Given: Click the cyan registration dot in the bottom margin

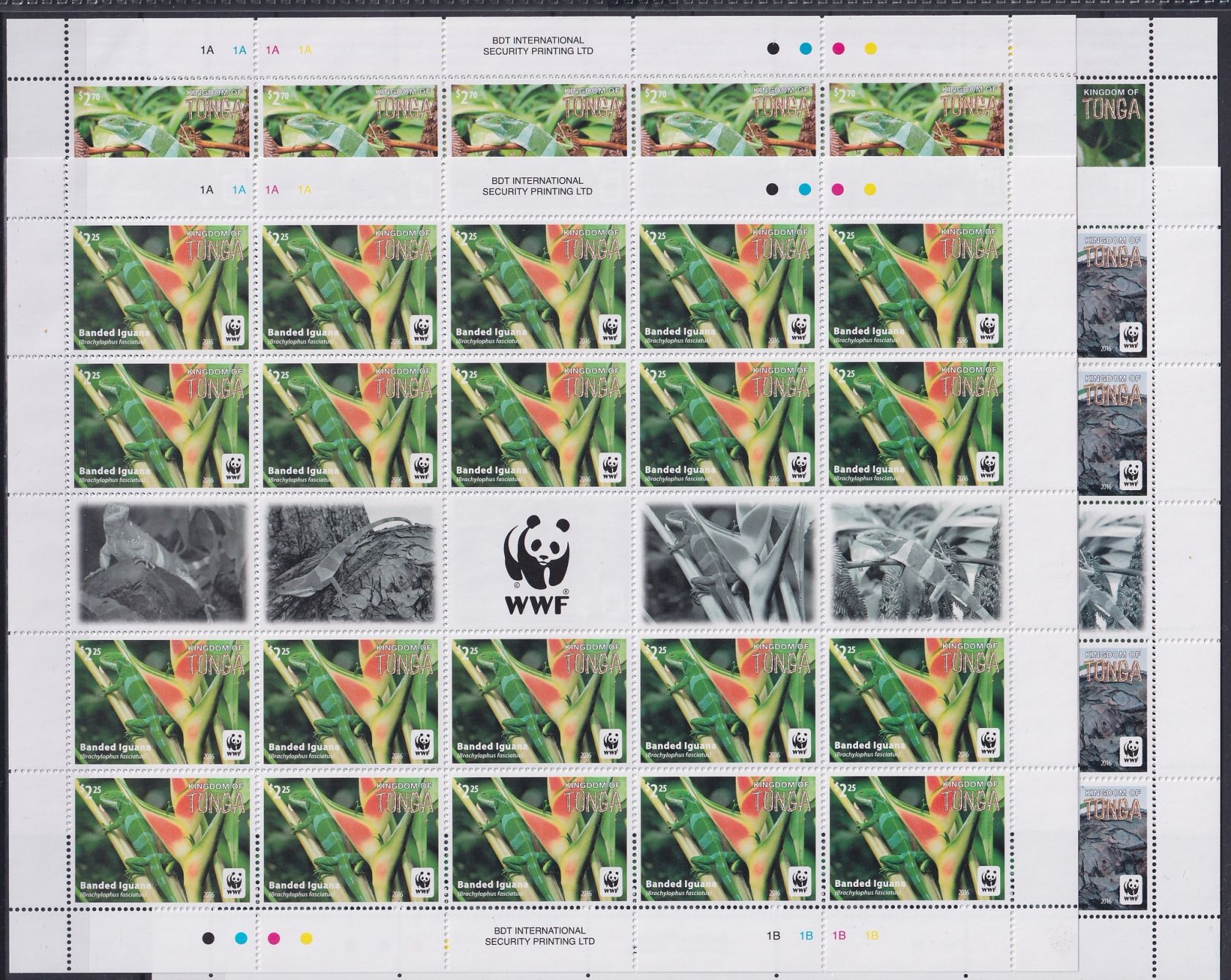Looking at the screenshot, I should click(x=241, y=938).
